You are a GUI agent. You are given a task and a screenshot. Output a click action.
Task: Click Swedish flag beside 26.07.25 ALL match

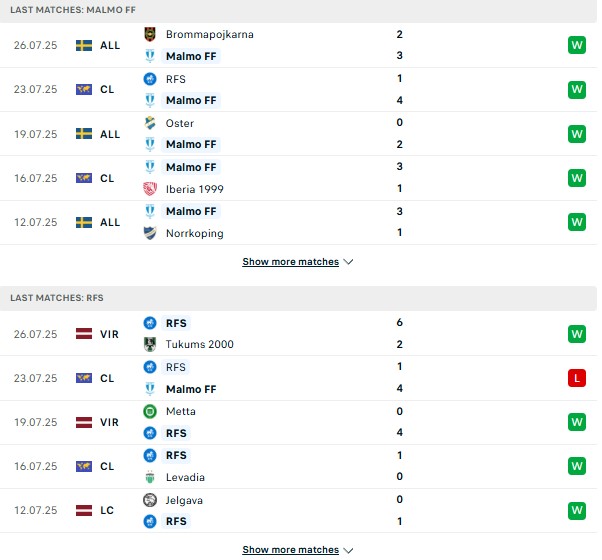pyautogui.click(x=84, y=45)
